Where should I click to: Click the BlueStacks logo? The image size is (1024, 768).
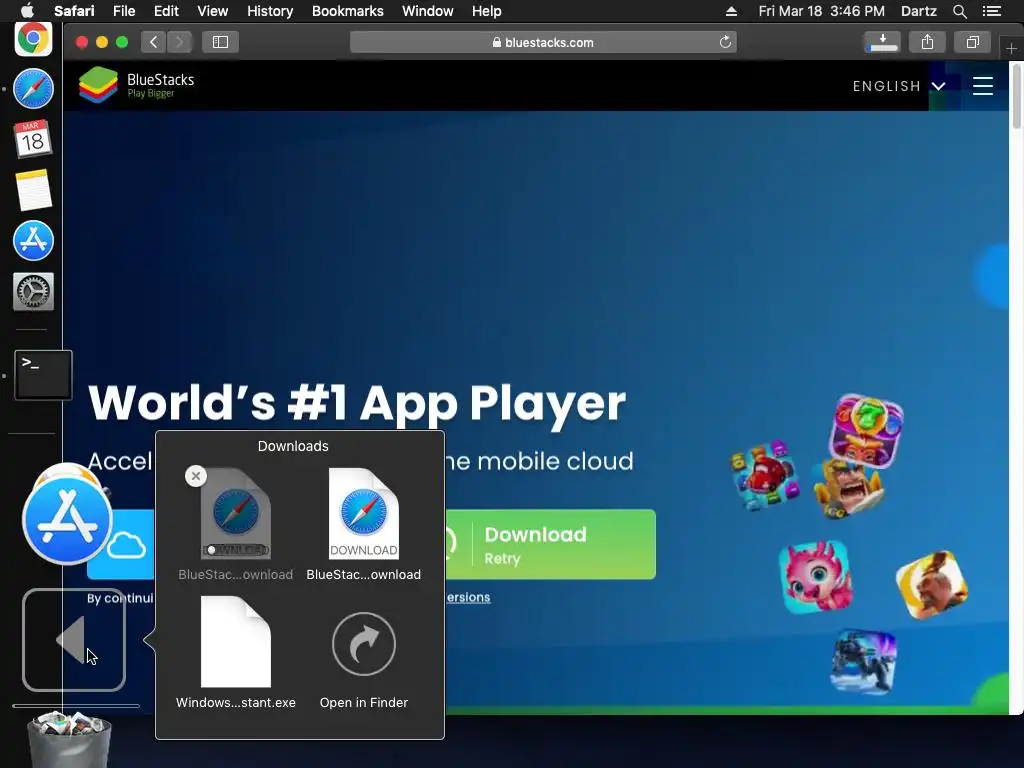[x=136, y=85]
